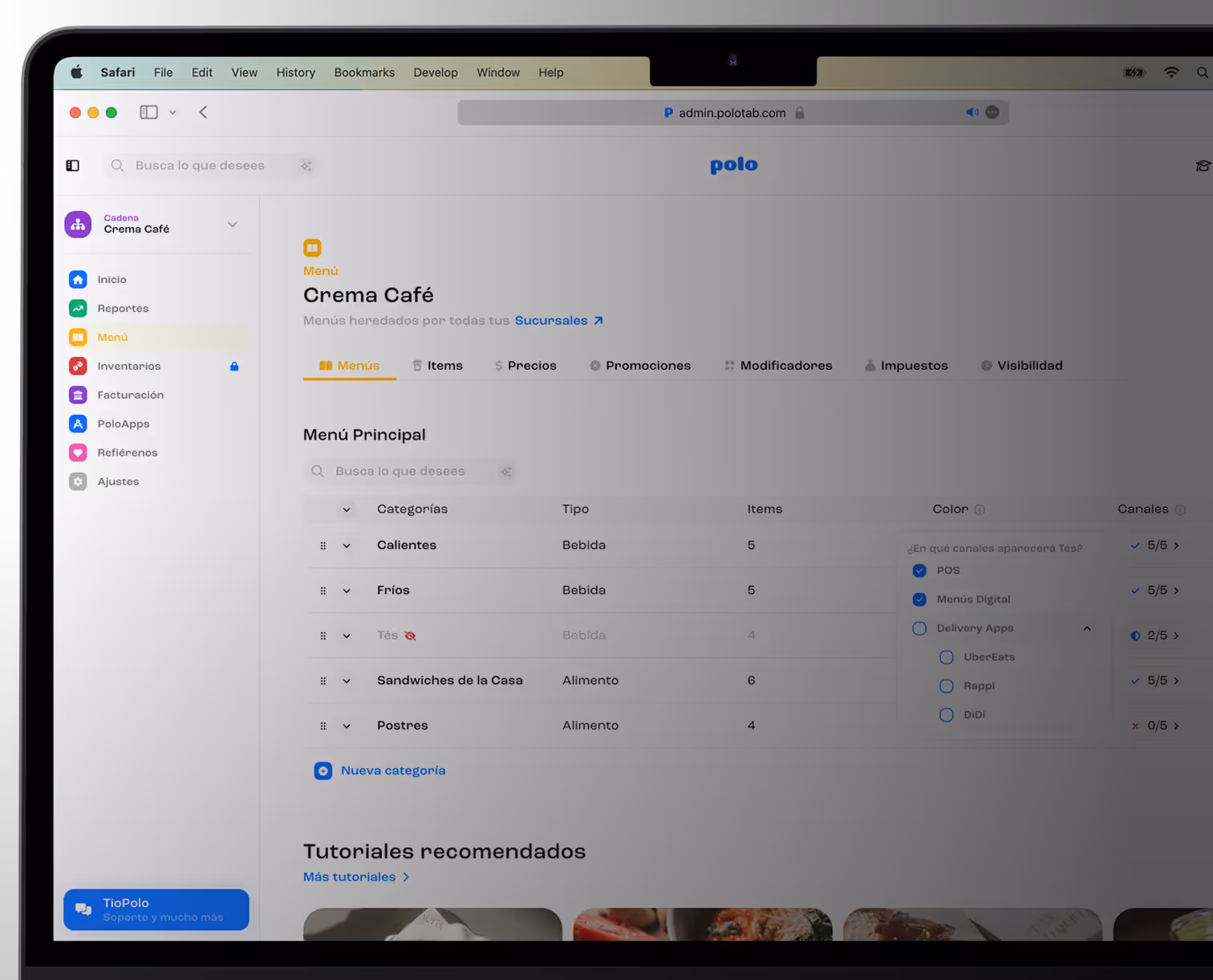Click the Color info icon
This screenshot has height=980, width=1213.
tap(980, 509)
